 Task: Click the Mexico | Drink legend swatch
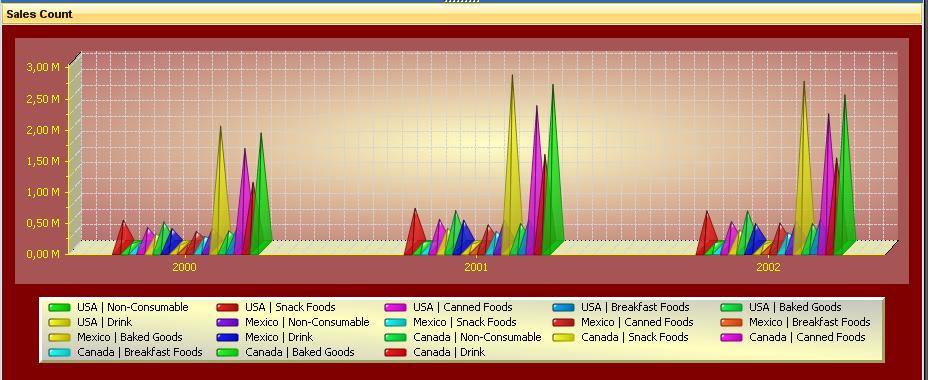coord(227,337)
